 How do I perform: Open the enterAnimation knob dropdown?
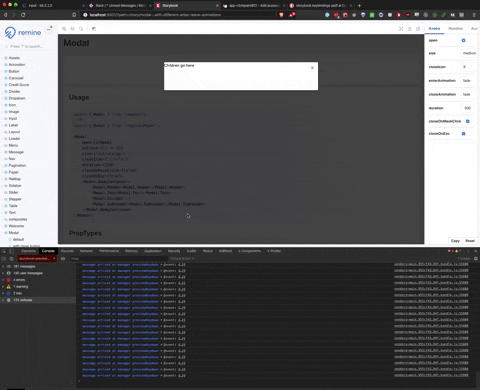(x=469, y=81)
